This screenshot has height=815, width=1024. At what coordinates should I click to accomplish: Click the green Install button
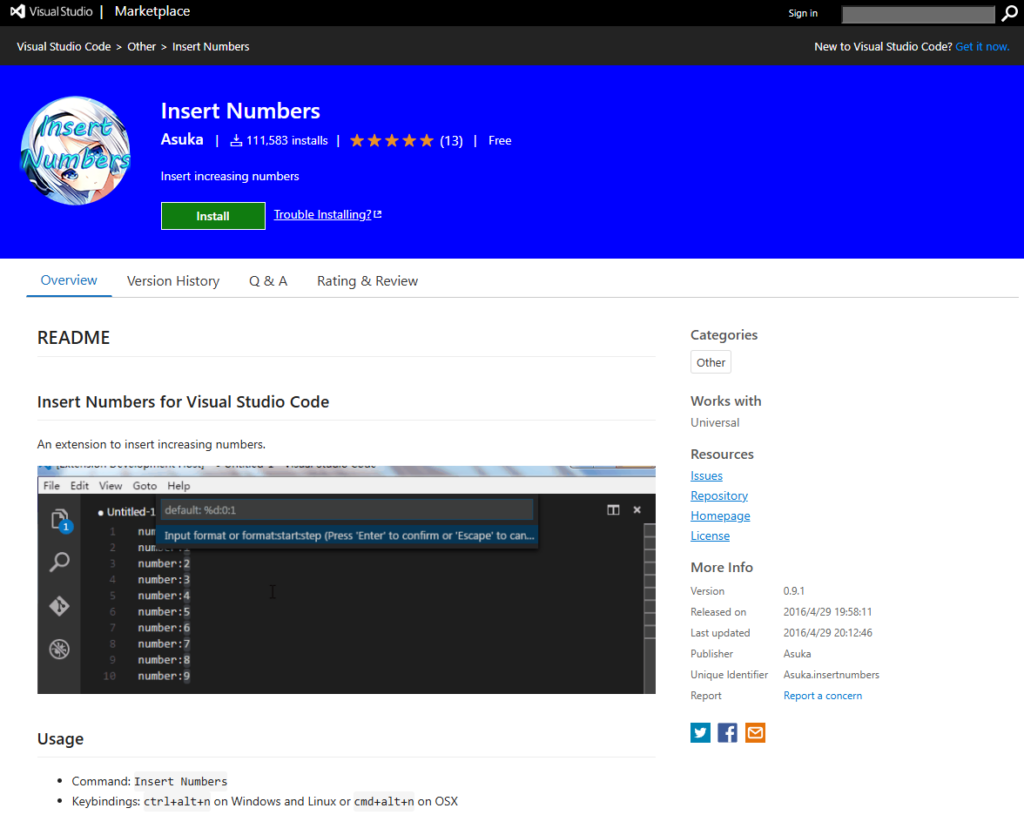[x=213, y=216]
